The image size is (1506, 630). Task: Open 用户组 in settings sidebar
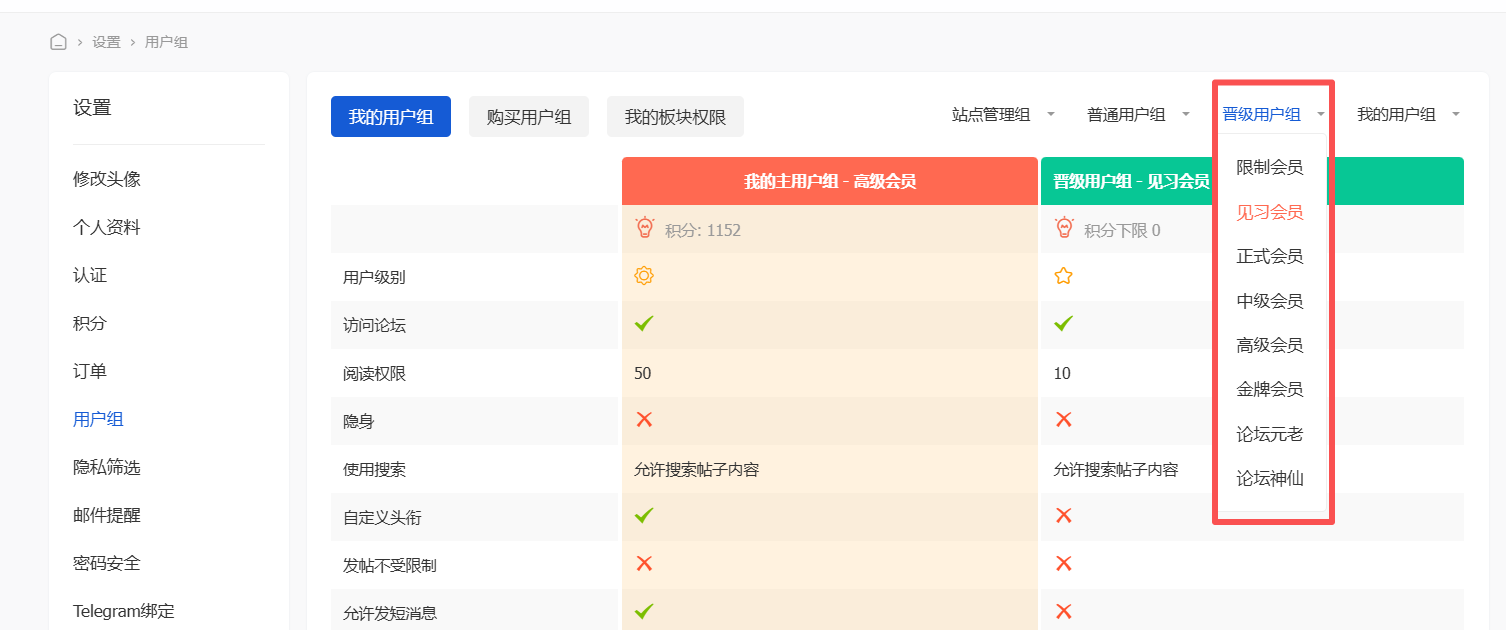point(98,419)
